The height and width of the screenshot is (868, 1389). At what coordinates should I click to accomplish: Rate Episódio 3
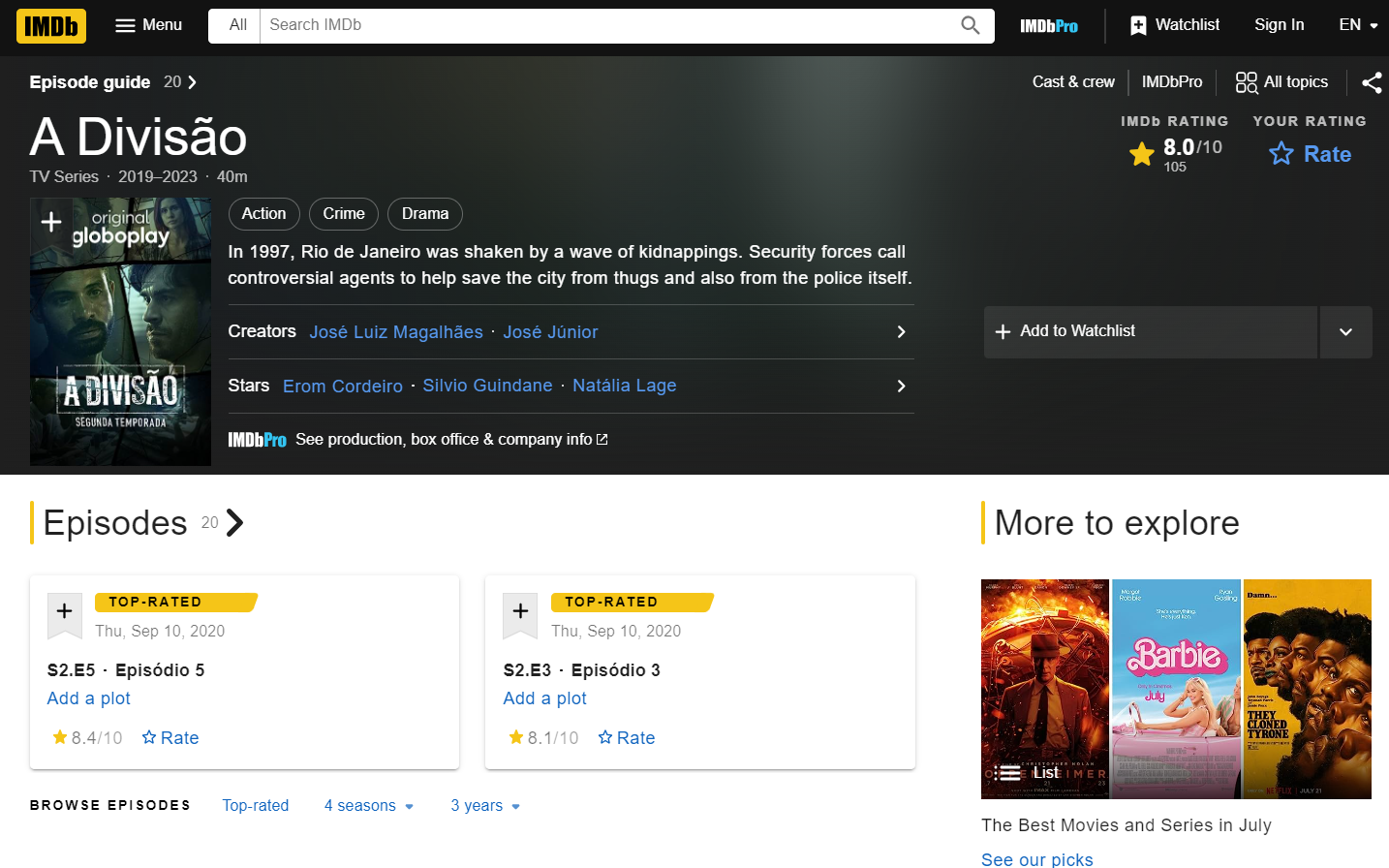[x=627, y=738]
